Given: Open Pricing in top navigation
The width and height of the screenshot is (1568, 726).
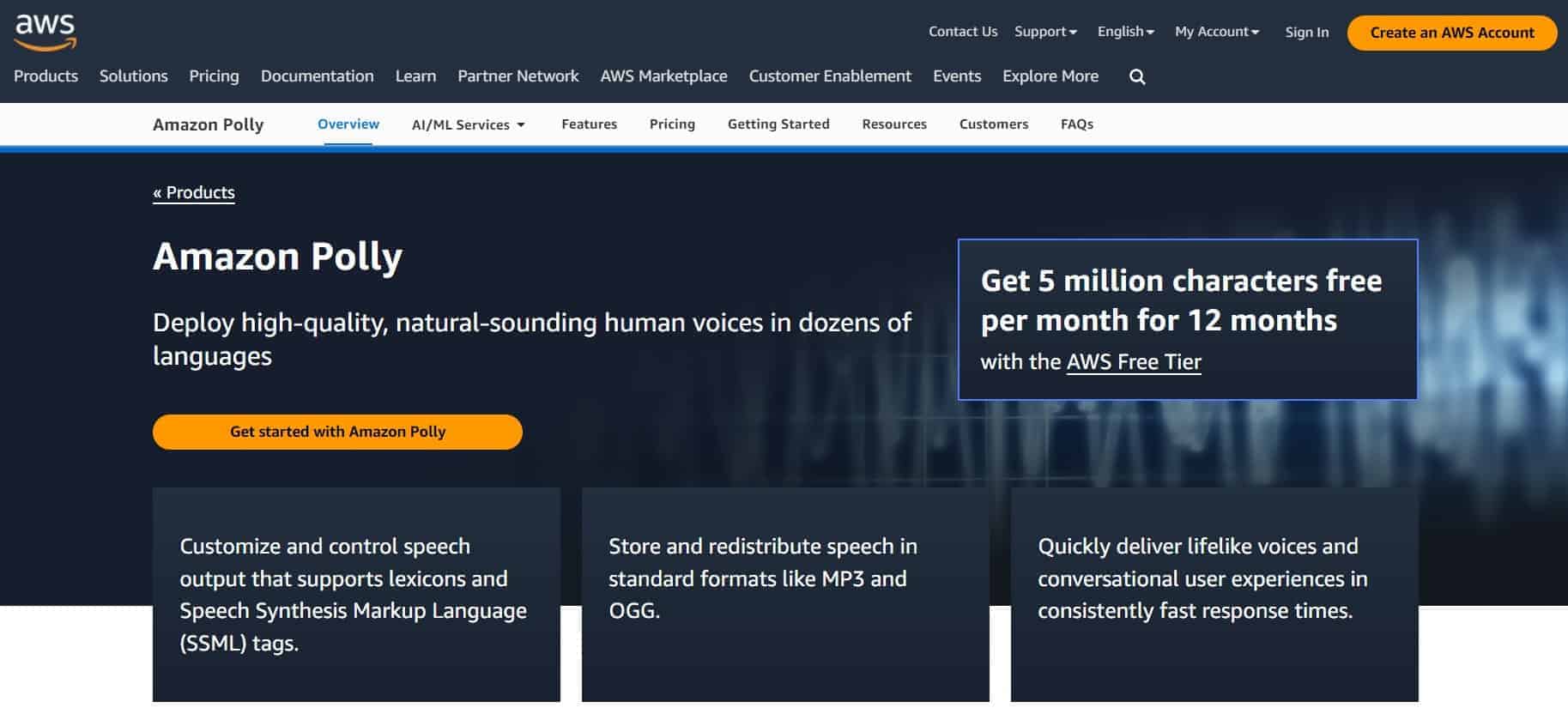Looking at the screenshot, I should click(x=214, y=76).
